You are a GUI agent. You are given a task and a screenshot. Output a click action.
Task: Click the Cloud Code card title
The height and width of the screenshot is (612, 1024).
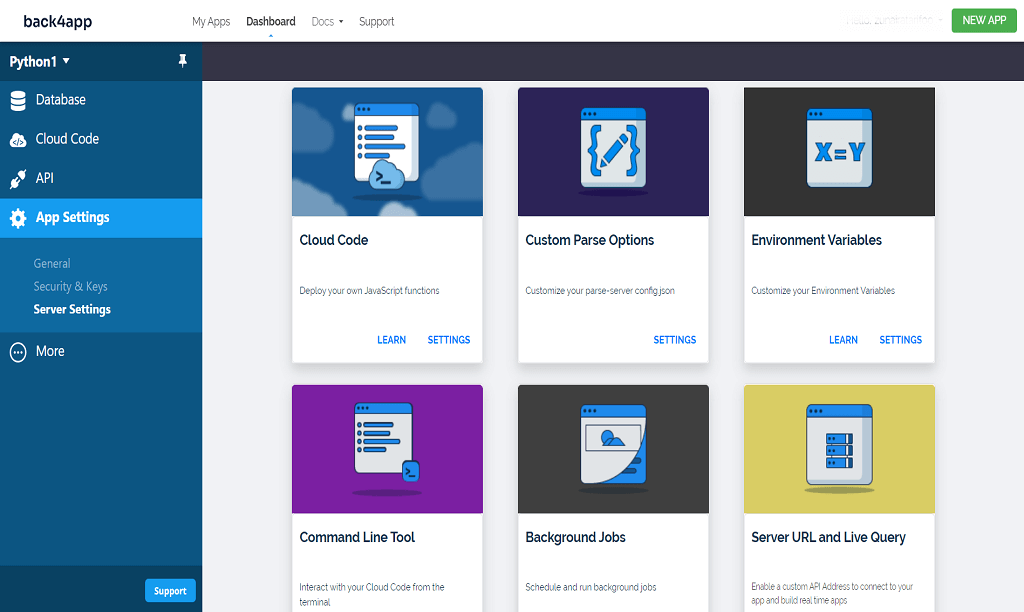334,240
